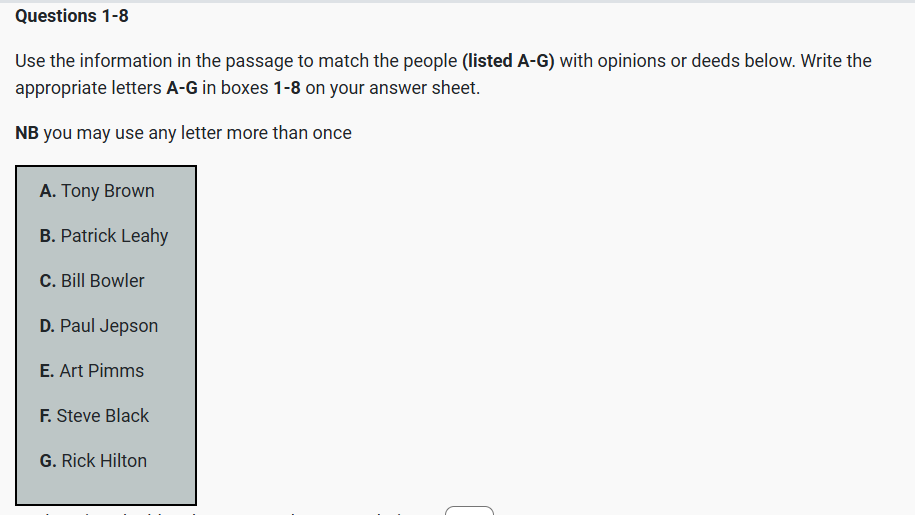Pick Patrick Leahy, option B, in the list
The width and height of the screenshot is (915, 515).
point(104,236)
